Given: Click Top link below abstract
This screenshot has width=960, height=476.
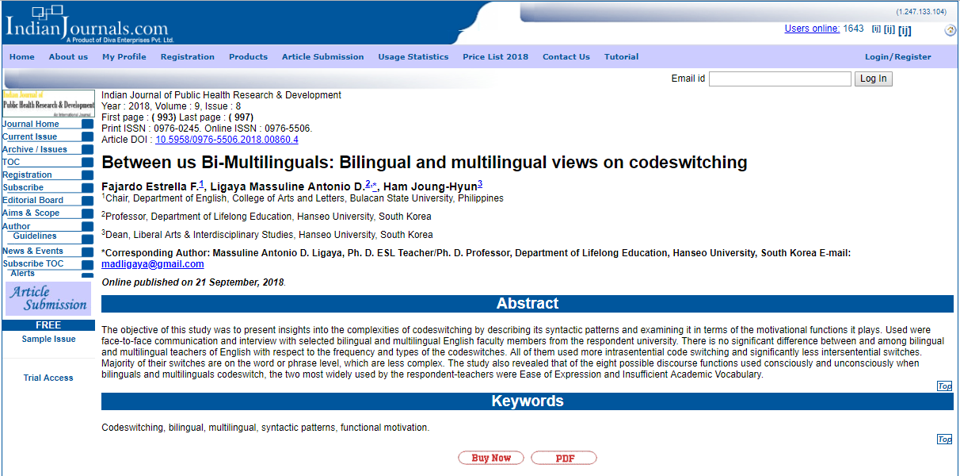Looking at the screenshot, I should pyautogui.click(x=945, y=386).
